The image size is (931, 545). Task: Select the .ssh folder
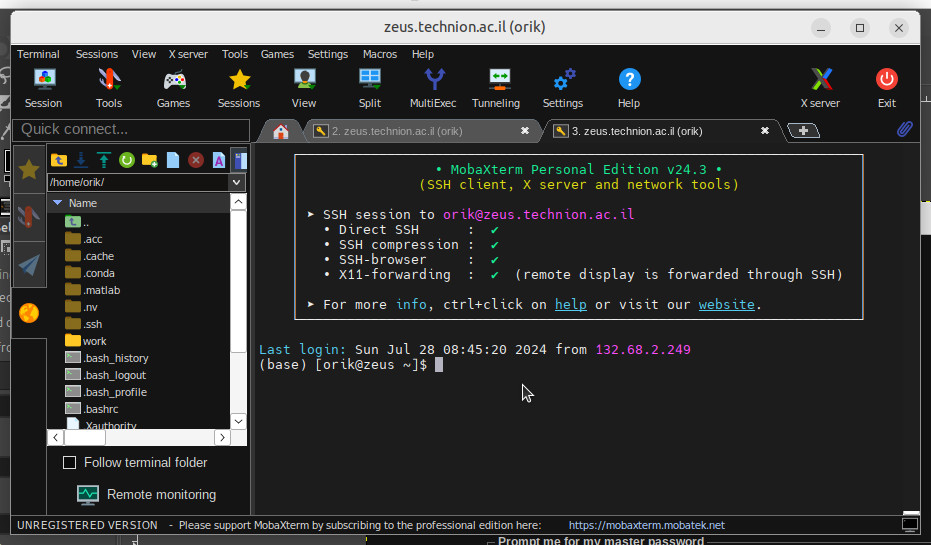(x=83, y=324)
